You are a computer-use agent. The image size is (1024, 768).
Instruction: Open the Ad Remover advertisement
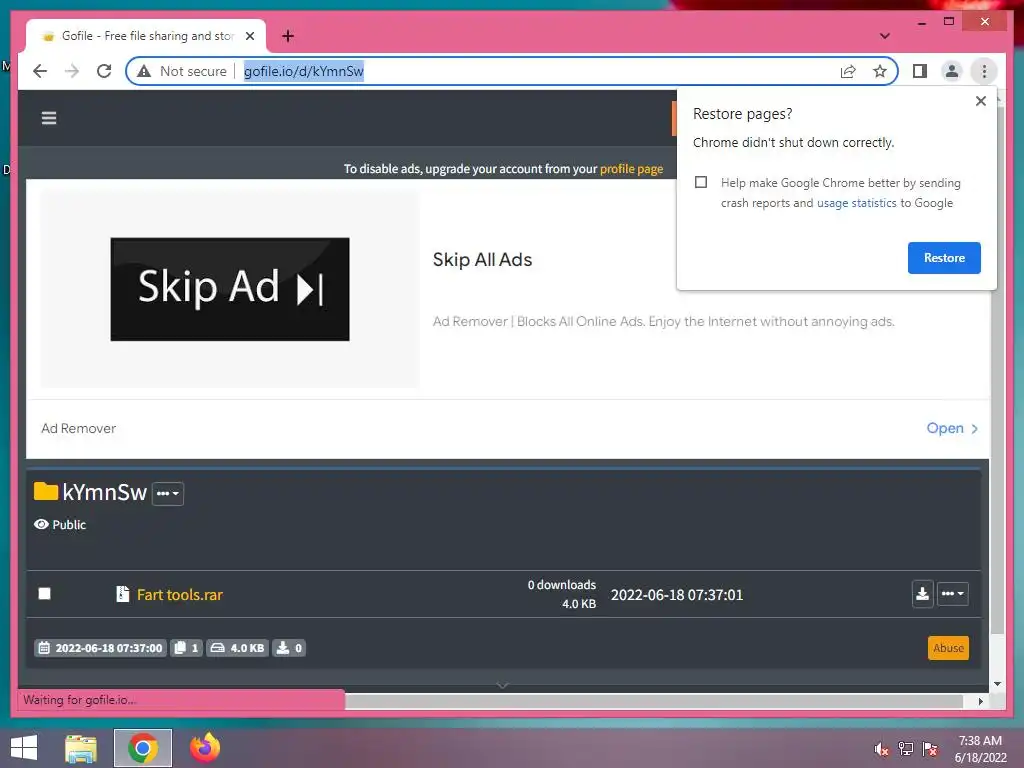tap(952, 428)
